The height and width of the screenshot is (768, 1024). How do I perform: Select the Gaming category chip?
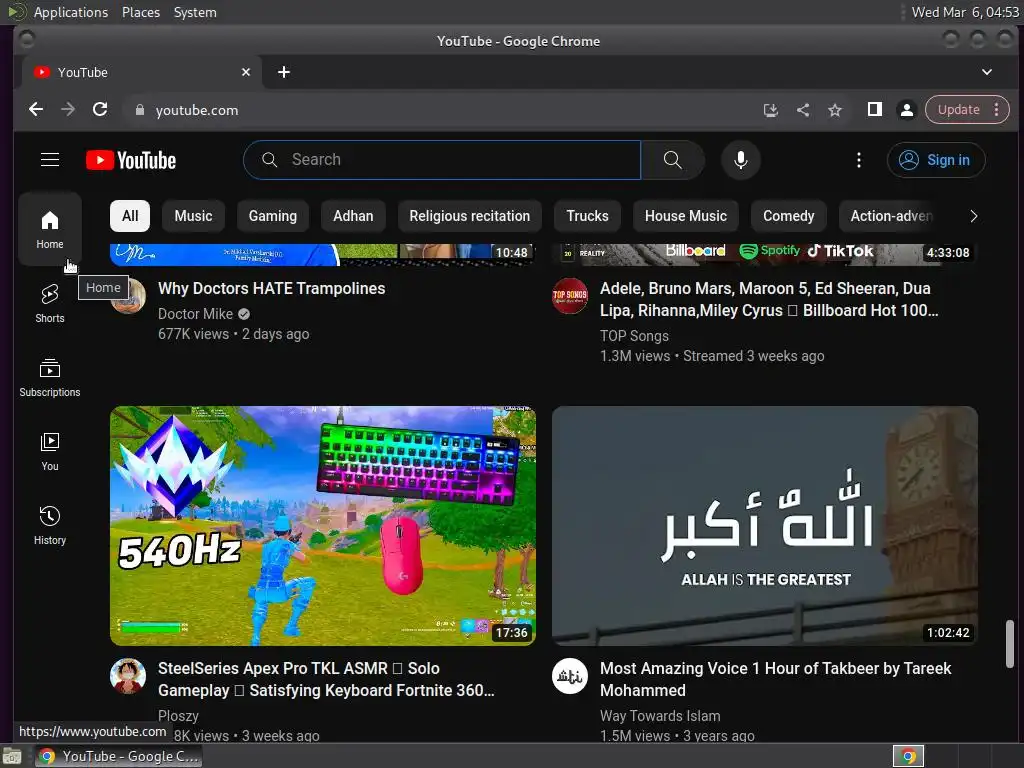272,216
